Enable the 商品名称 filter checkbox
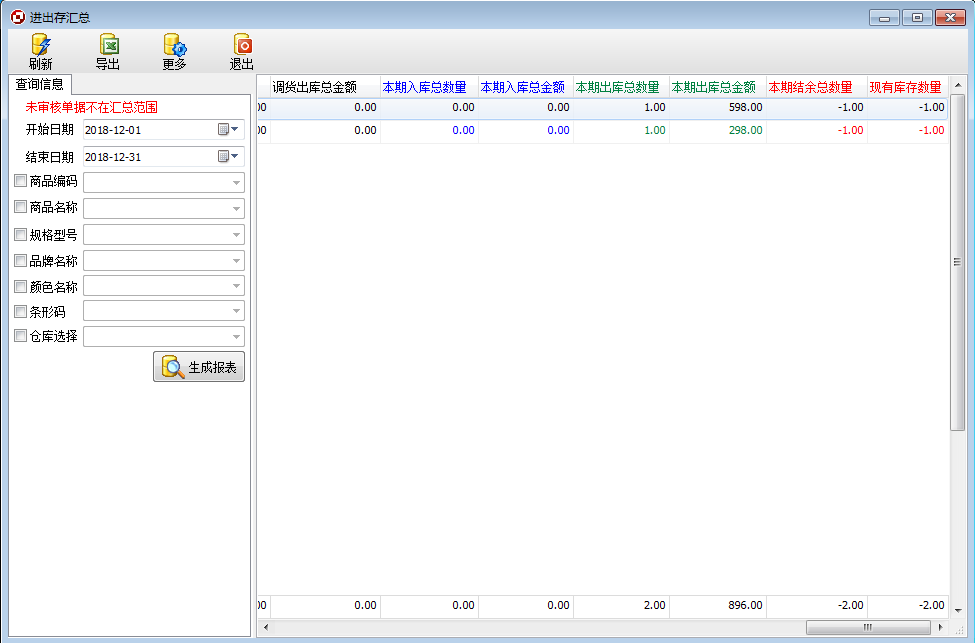Screen dimensions: 975x643 click(21, 206)
